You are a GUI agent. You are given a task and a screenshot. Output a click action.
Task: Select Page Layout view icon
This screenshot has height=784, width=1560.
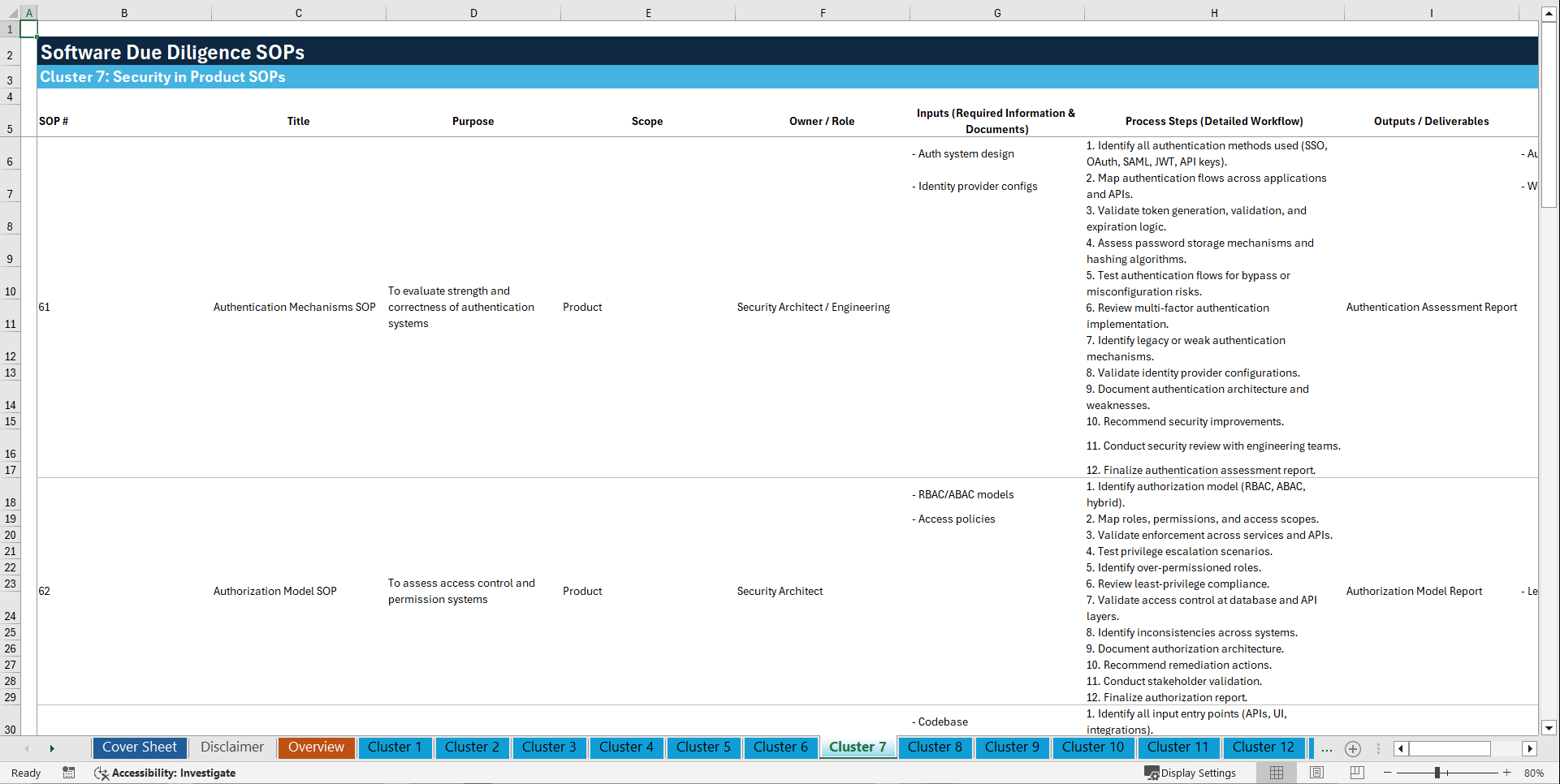click(x=1316, y=773)
